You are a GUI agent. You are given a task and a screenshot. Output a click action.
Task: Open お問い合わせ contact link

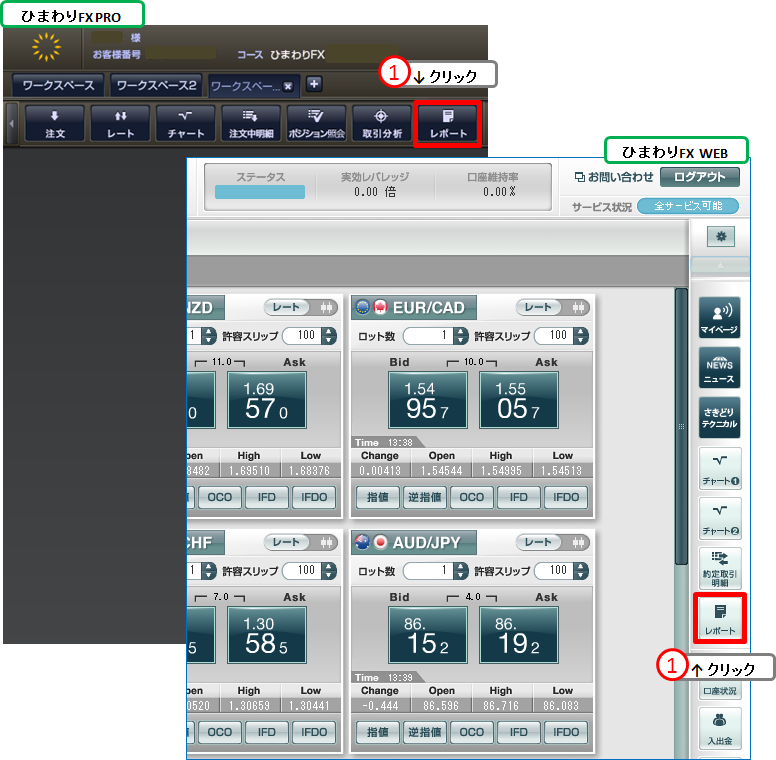click(x=614, y=177)
